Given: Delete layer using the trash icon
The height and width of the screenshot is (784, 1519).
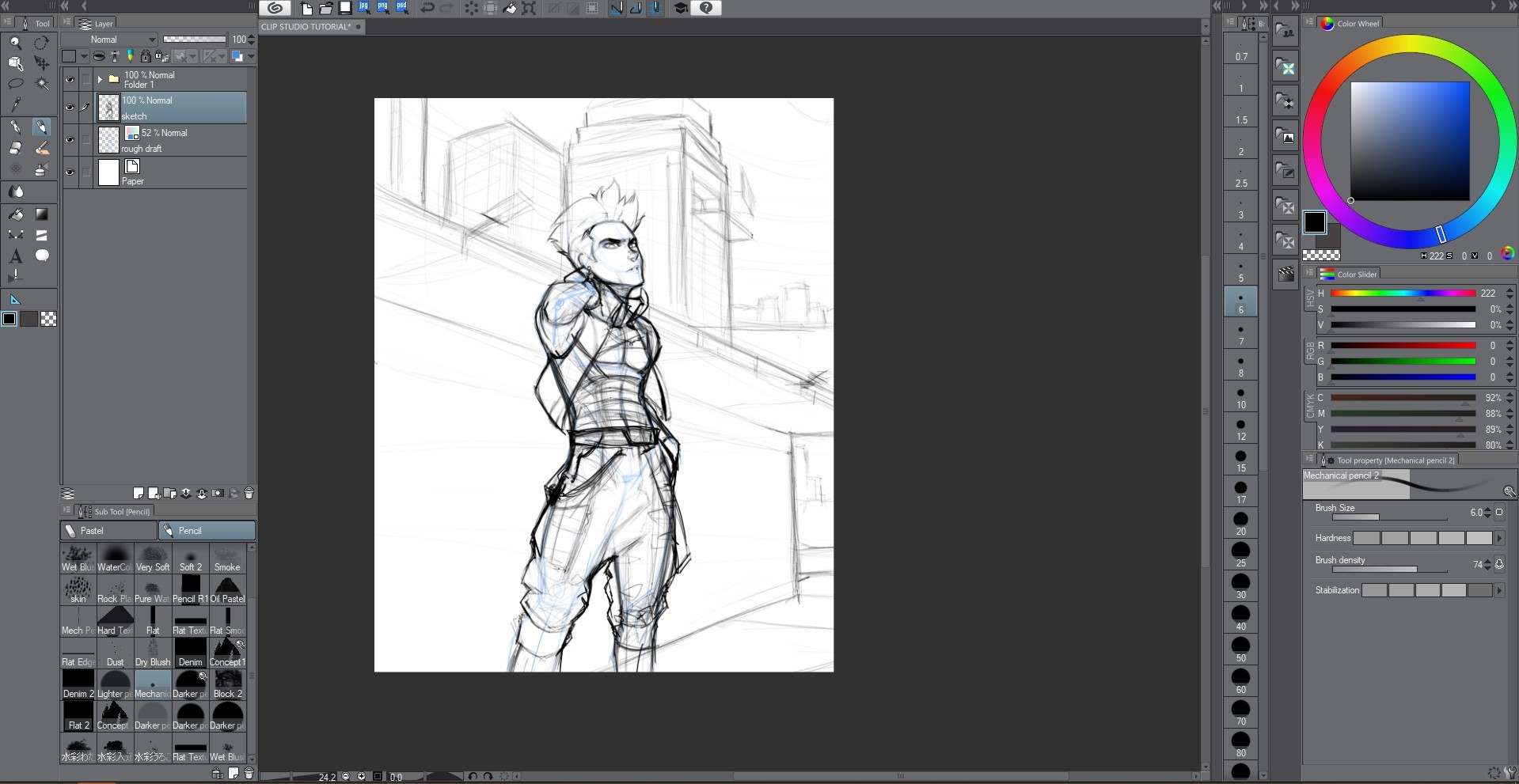Looking at the screenshot, I should pyautogui.click(x=249, y=494).
